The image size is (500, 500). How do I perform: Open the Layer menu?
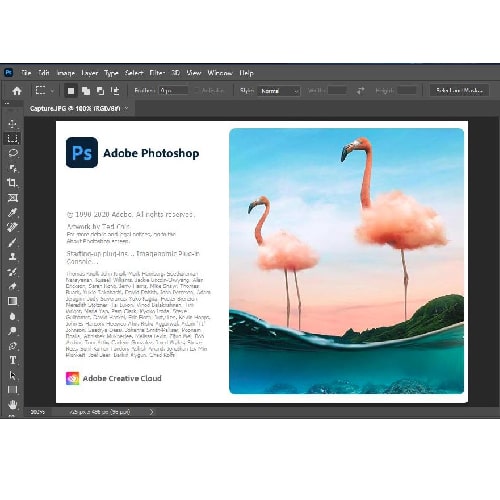click(90, 73)
